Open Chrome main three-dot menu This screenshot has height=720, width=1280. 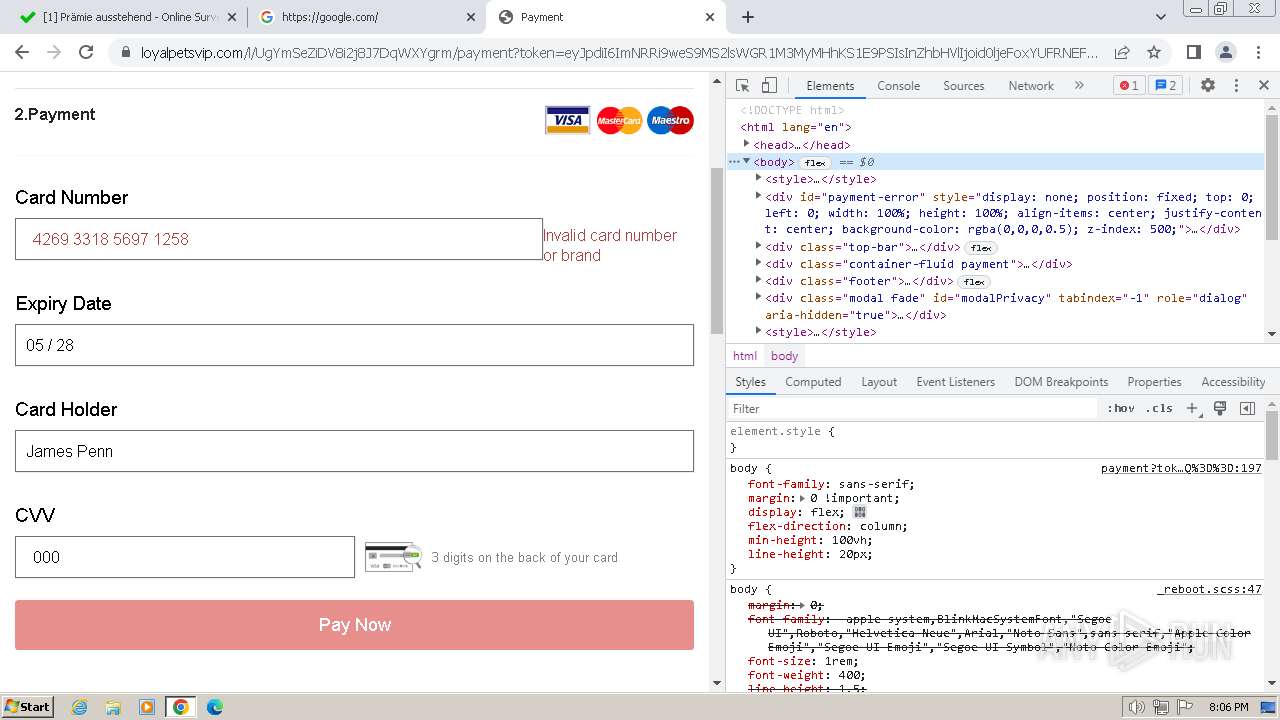click(x=1257, y=52)
